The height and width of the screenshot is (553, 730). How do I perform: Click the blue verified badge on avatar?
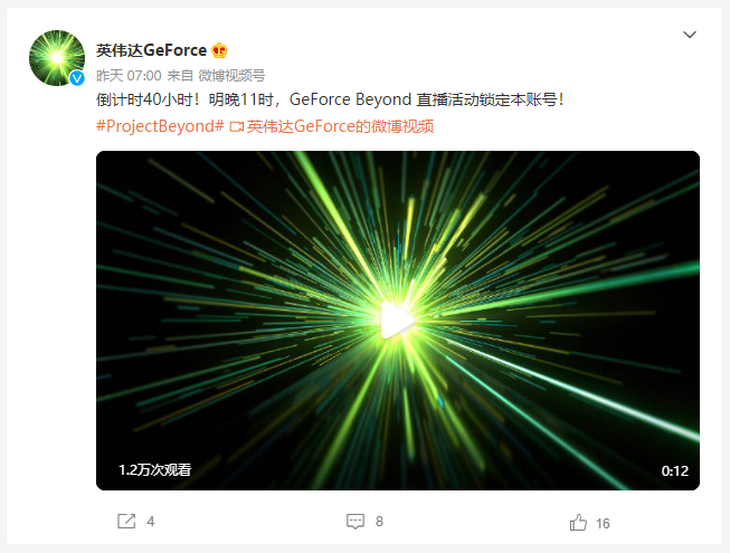pyautogui.click(x=77, y=78)
